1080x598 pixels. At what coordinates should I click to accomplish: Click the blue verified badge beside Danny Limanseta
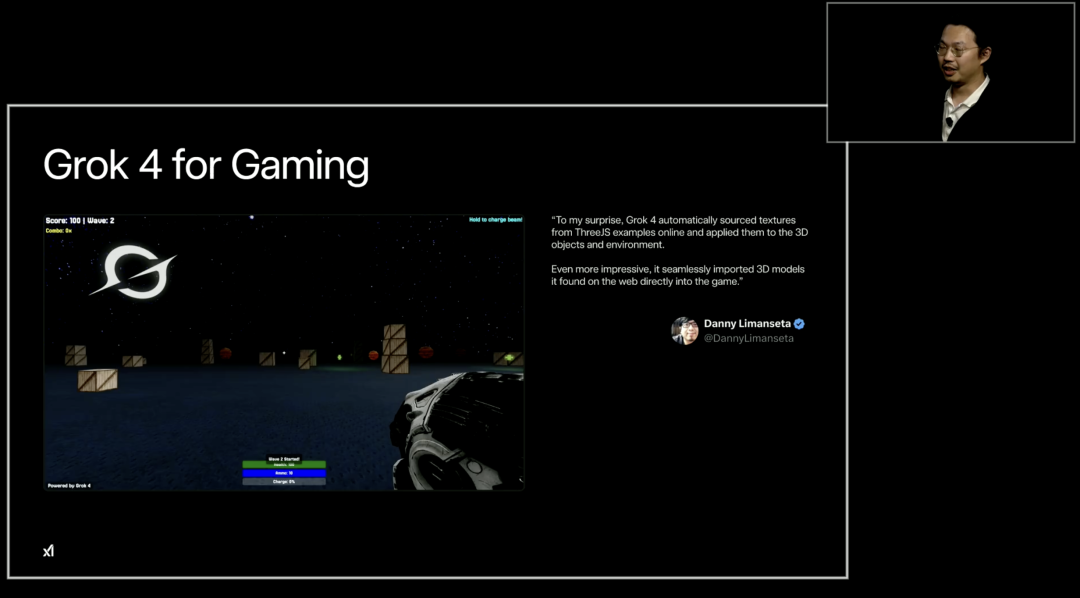799,324
